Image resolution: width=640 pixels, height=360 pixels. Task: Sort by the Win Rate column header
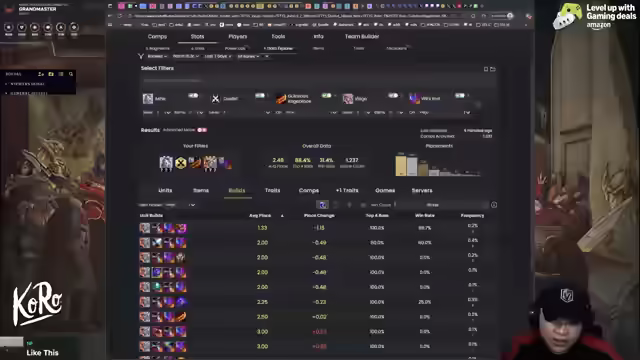[x=424, y=216]
